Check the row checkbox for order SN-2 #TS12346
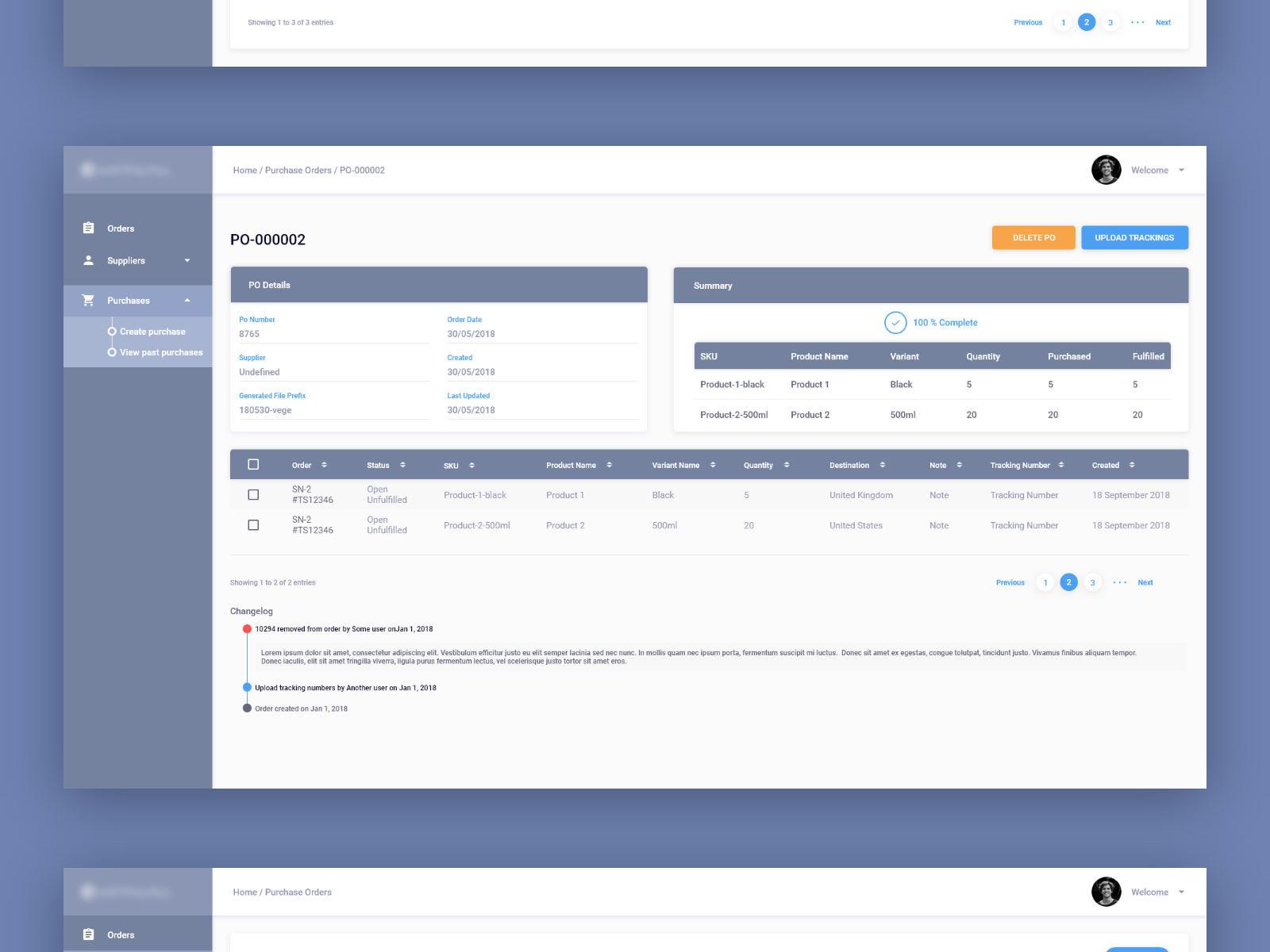The height and width of the screenshot is (952, 1270). (x=253, y=494)
